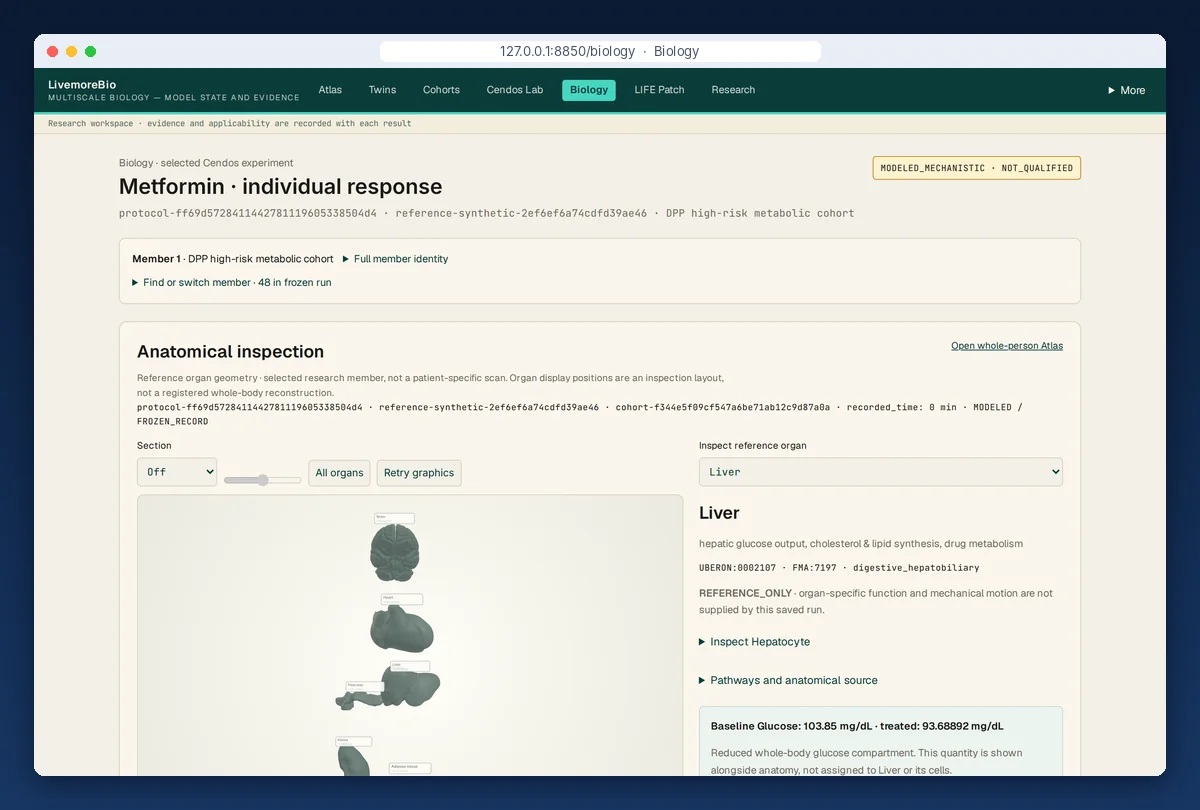This screenshot has height=810, width=1200.
Task: Click the Anatomical inspection heading
Action: pyautogui.click(x=230, y=352)
